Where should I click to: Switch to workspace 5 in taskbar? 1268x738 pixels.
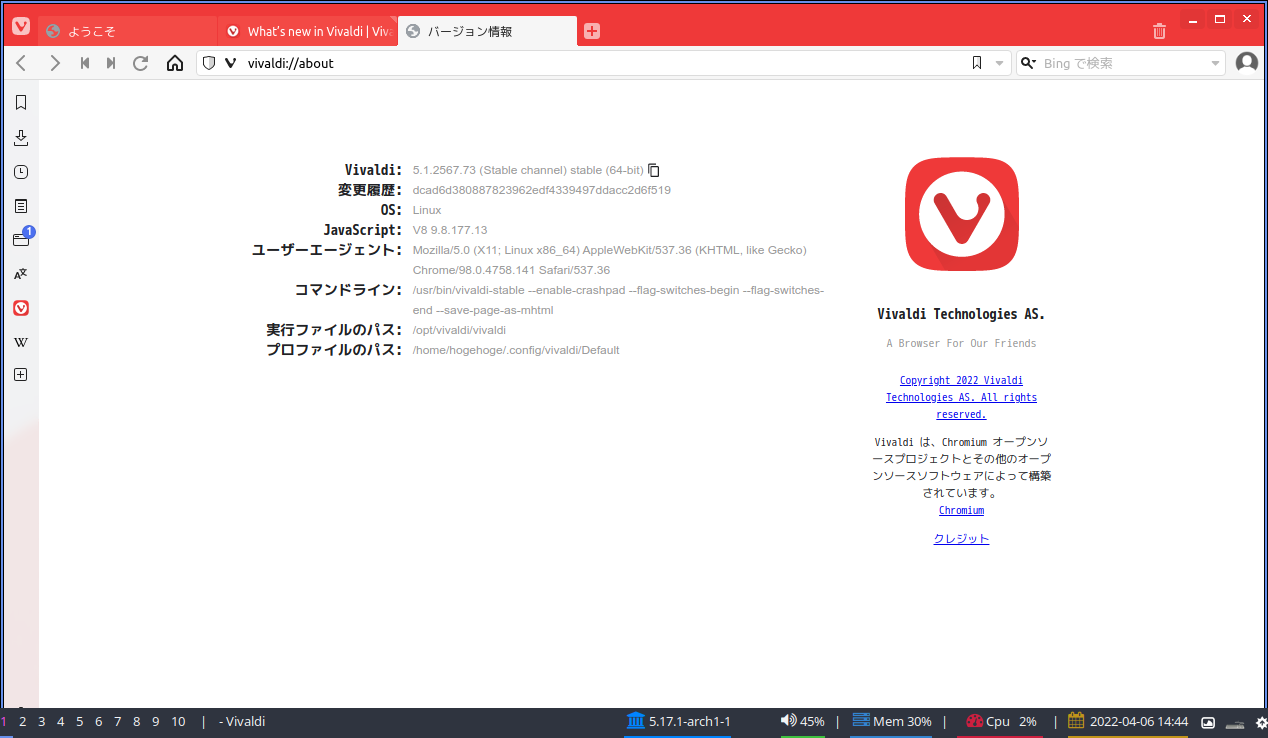pos(79,721)
